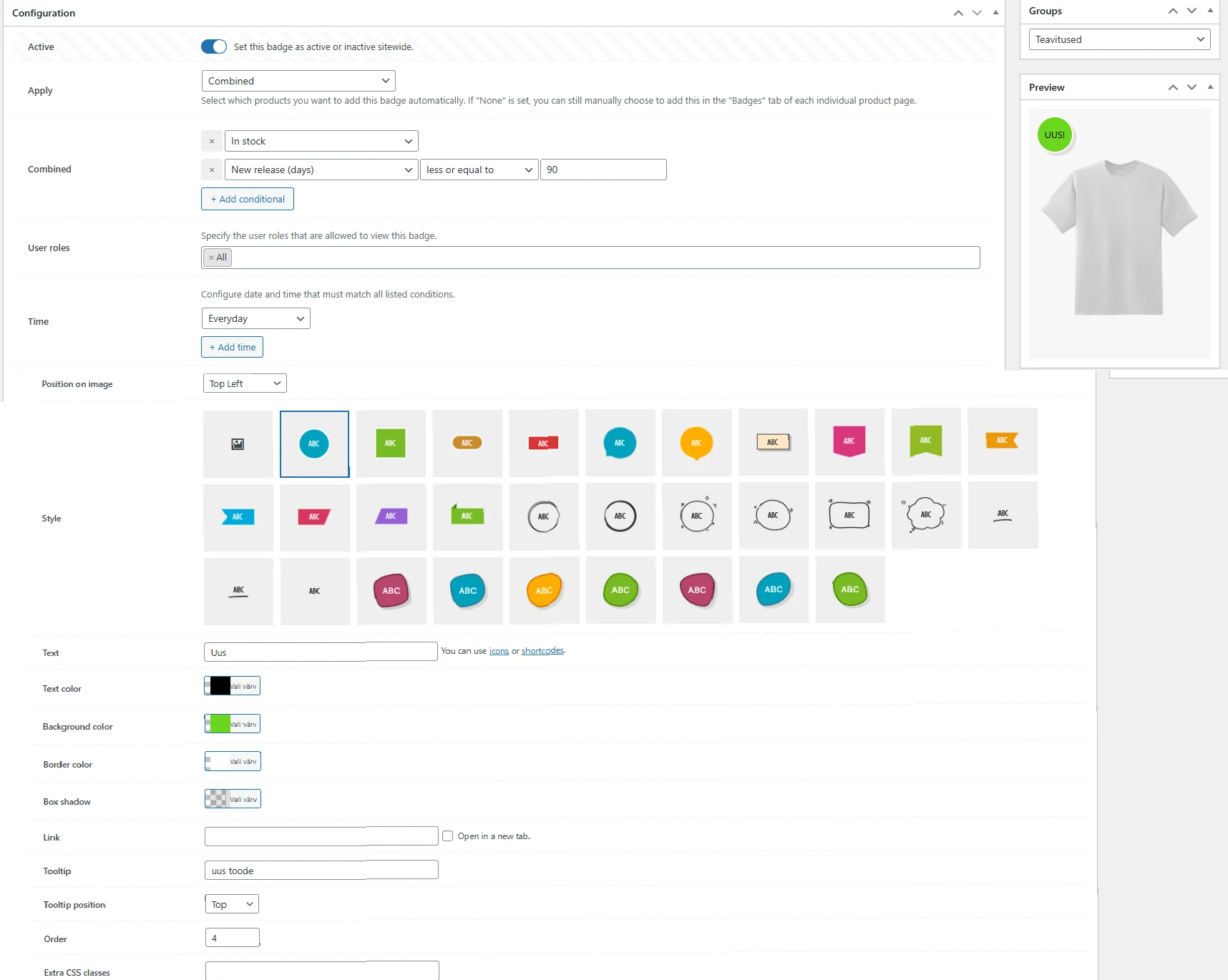This screenshot has height=980, width=1228.
Task: Click the Add time button
Action: [x=232, y=348]
